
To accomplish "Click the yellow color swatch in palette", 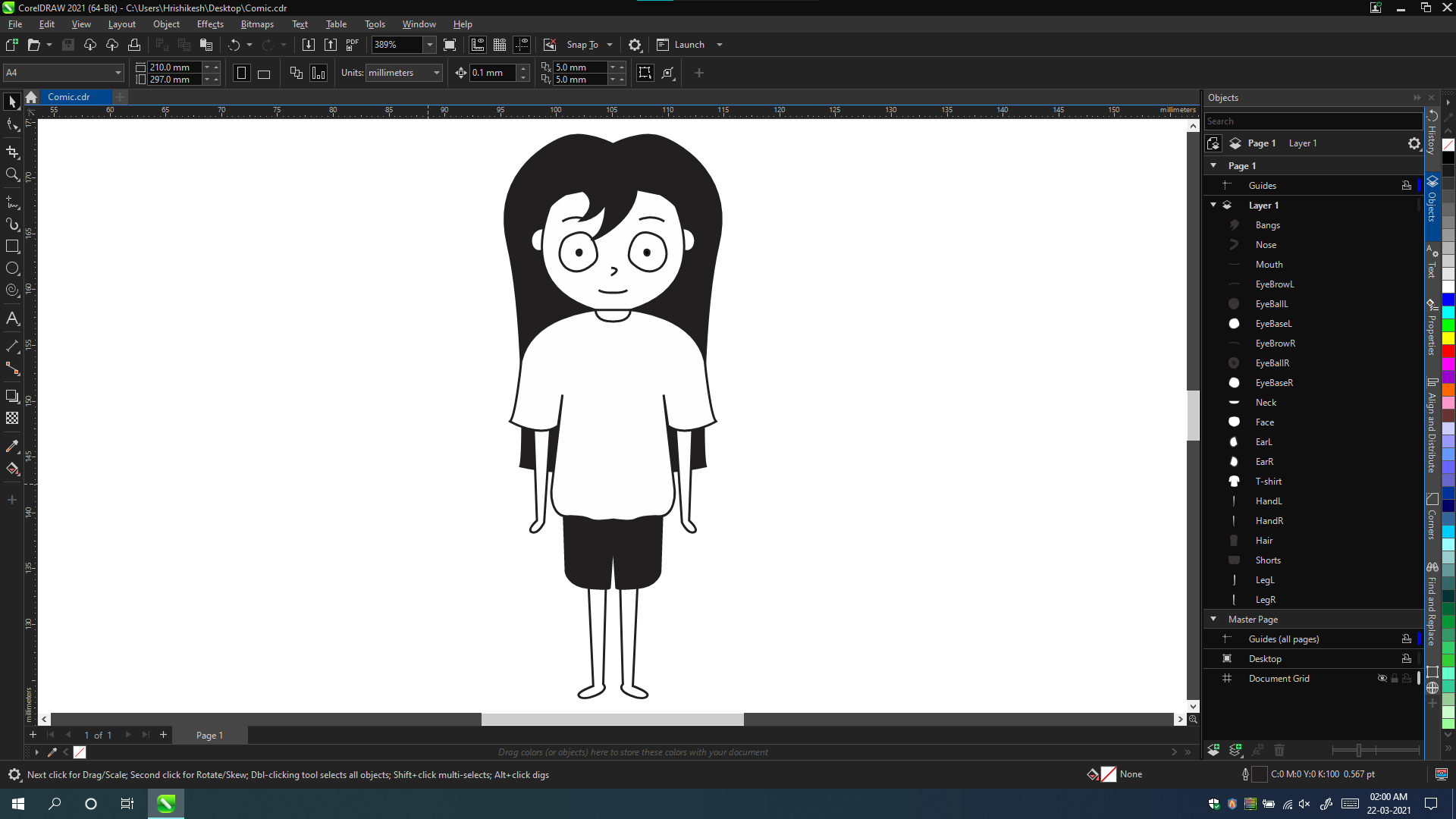I will pyautogui.click(x=1448, y=338).
